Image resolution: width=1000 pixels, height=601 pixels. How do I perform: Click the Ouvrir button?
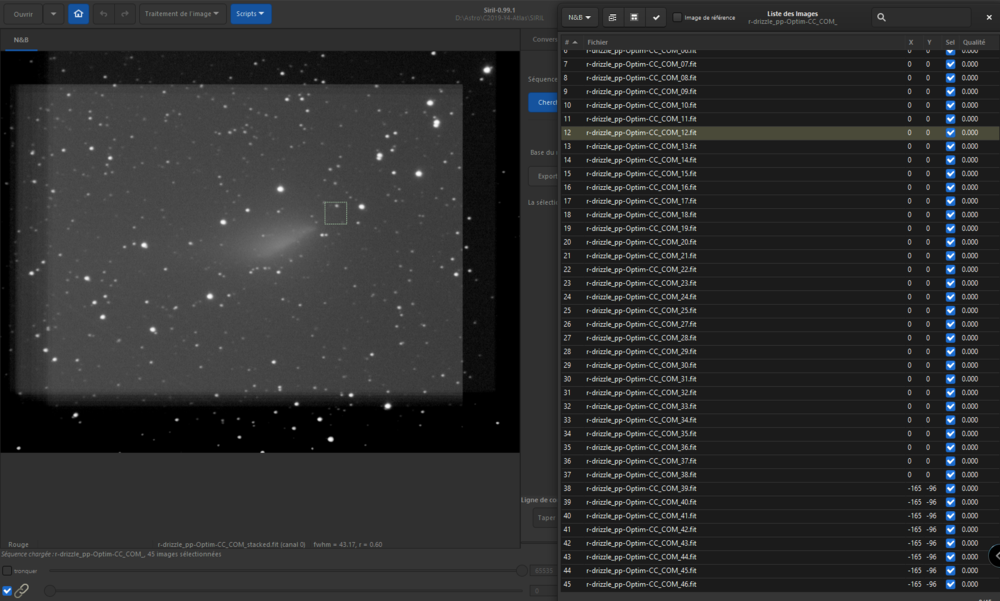(x=22, y=15)
